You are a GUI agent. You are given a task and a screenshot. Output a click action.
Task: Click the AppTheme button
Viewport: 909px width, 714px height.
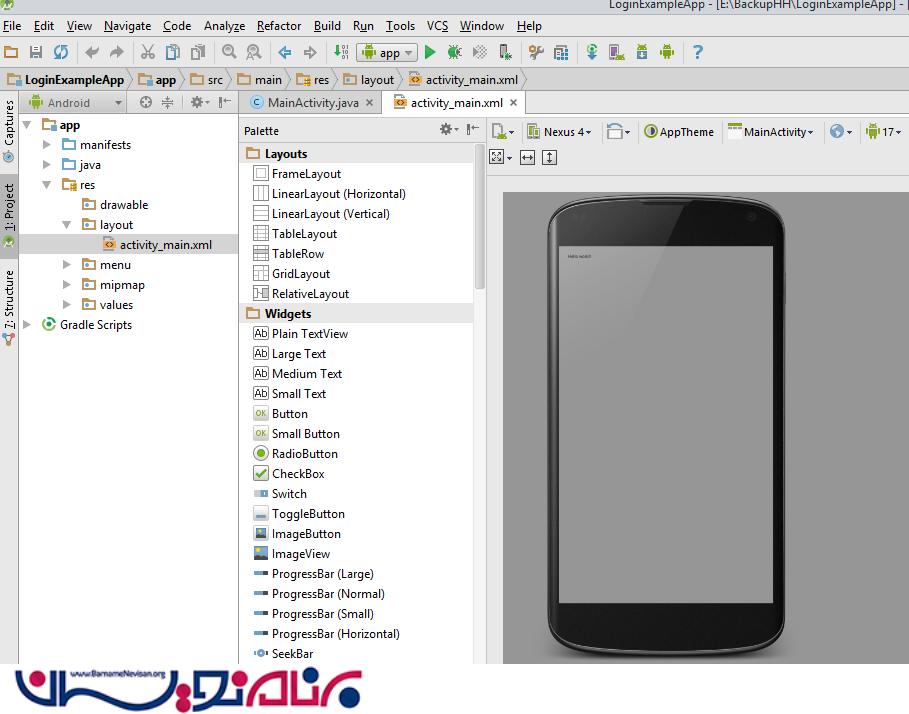tap(679, 131)
